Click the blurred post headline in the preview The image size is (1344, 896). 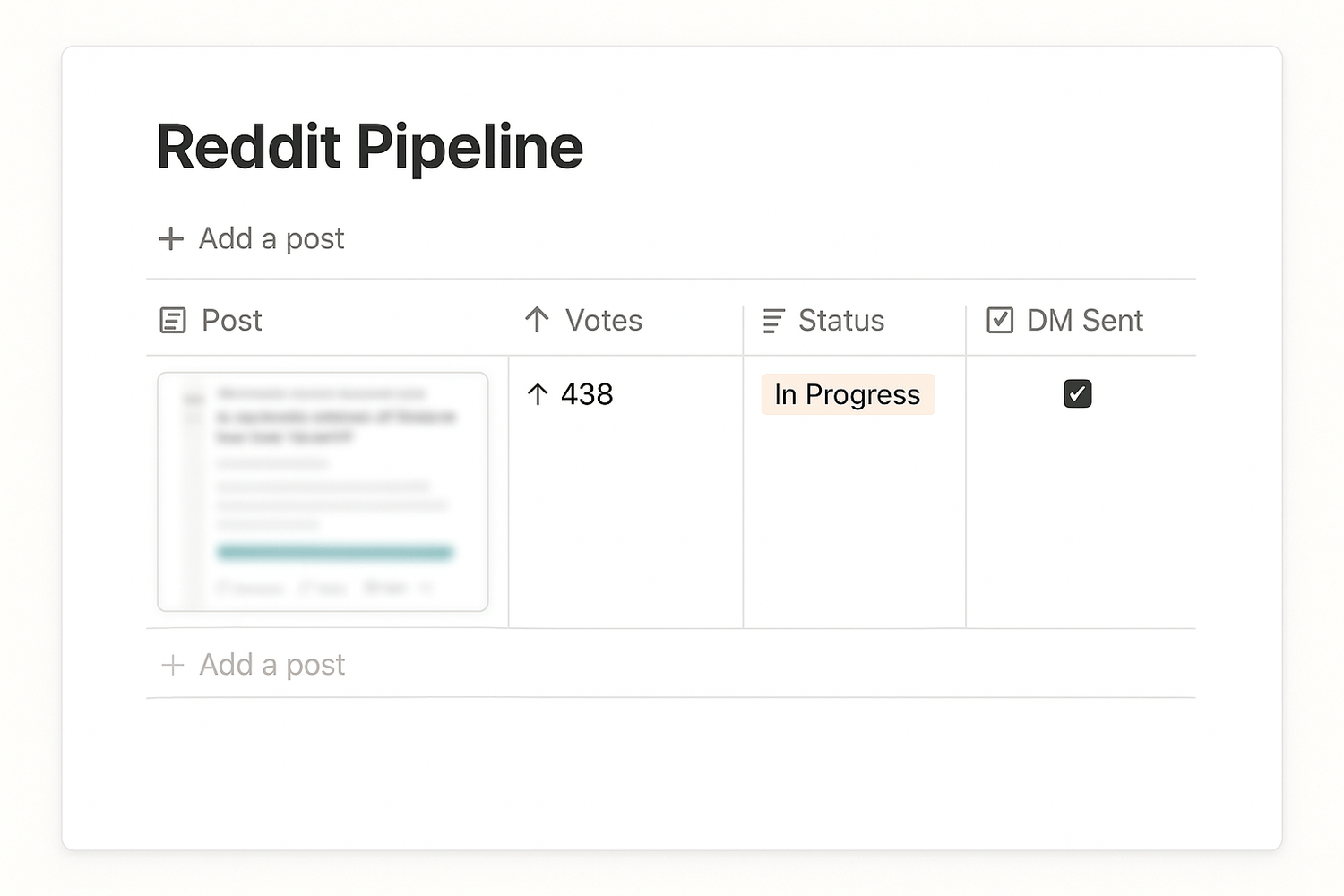point(335,426)
